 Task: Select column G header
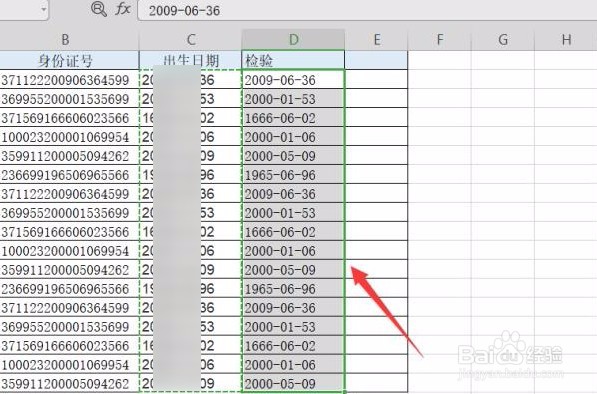tap(503, 40)
